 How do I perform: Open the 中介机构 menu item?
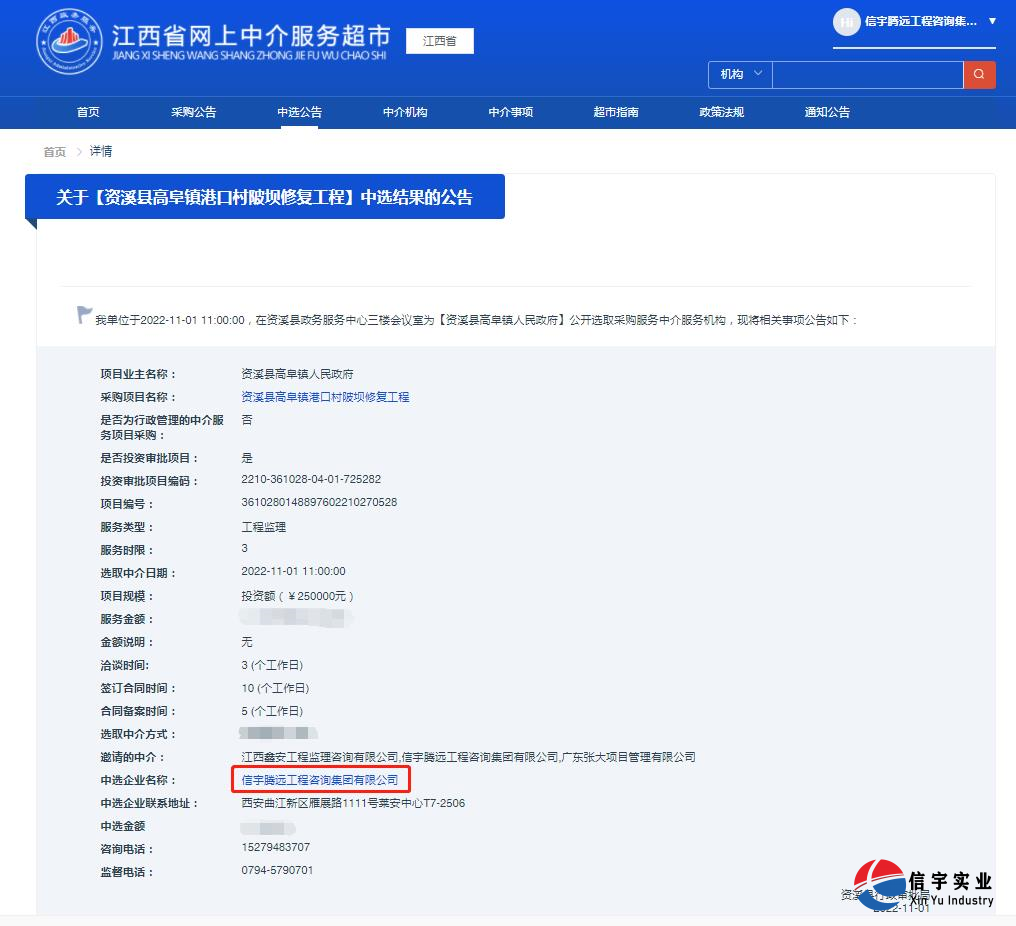pos(404,112)
